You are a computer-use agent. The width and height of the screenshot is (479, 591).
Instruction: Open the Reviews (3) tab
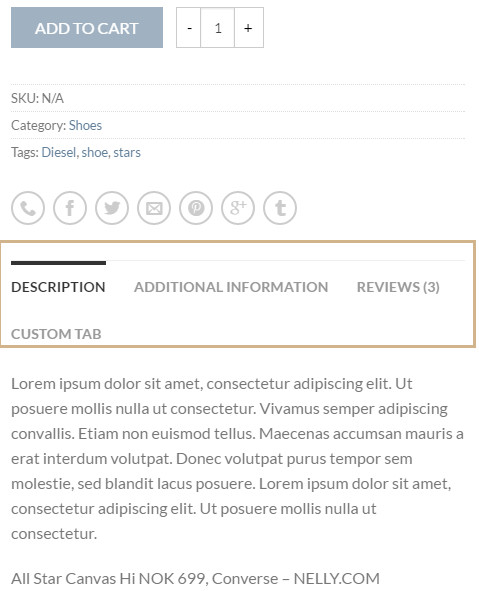click(x=398, y=287)
